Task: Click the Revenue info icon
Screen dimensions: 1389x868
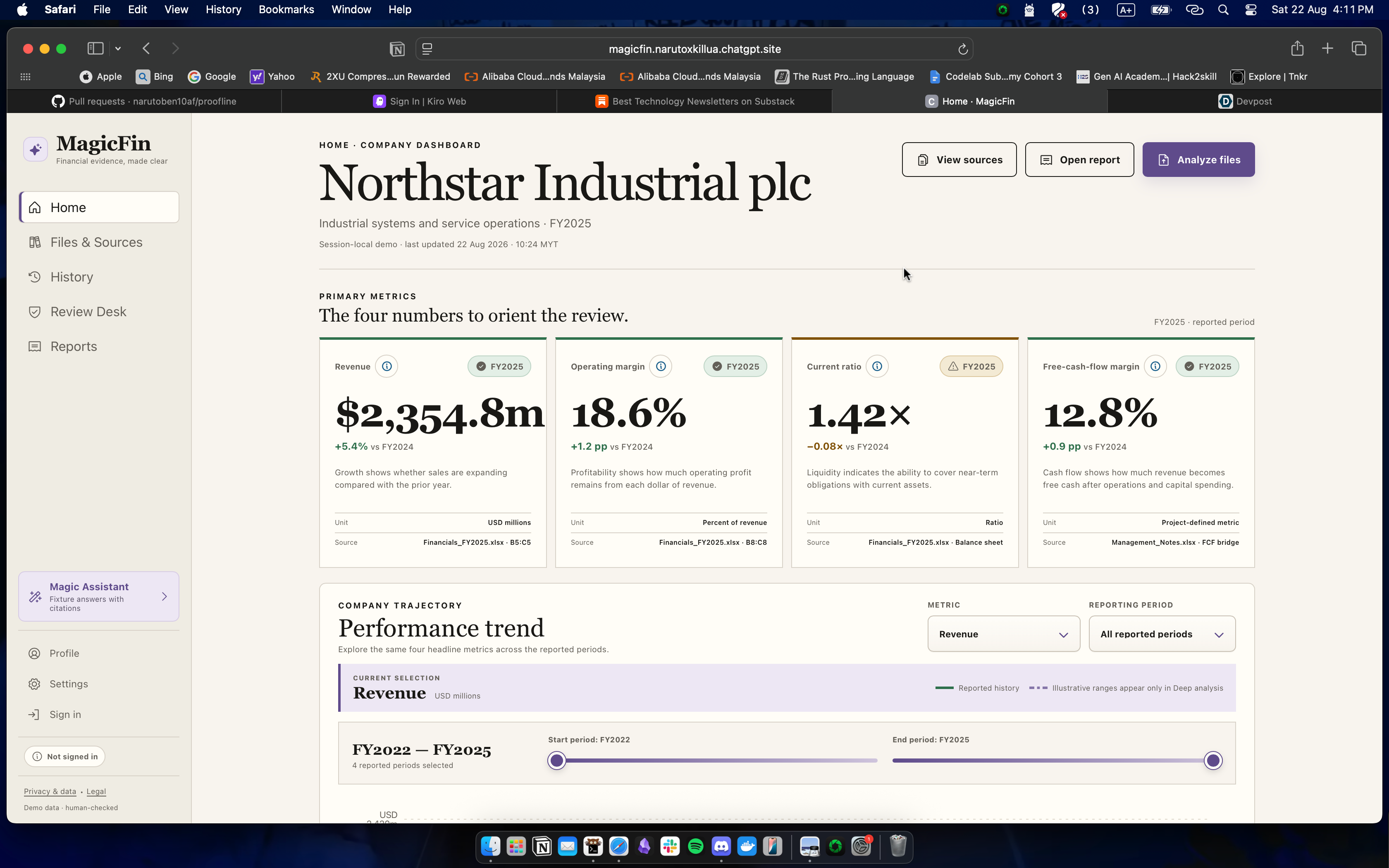Action: (387, 366)
